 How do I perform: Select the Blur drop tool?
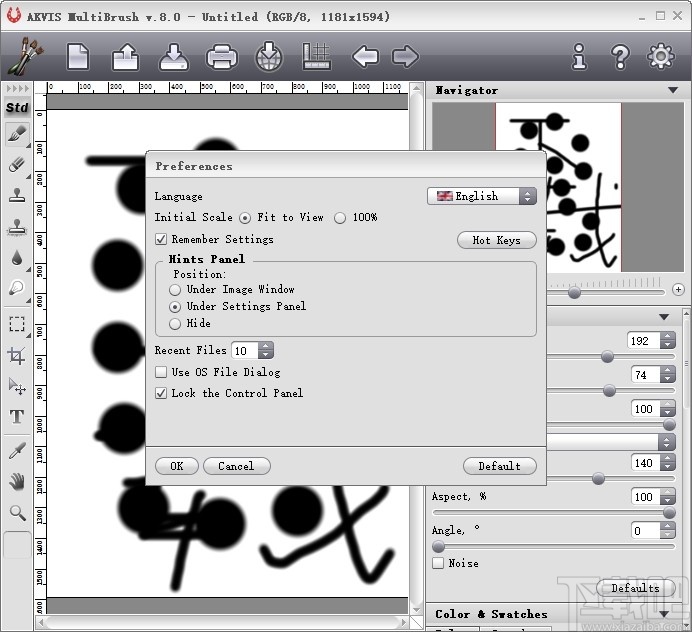[17, 257]
